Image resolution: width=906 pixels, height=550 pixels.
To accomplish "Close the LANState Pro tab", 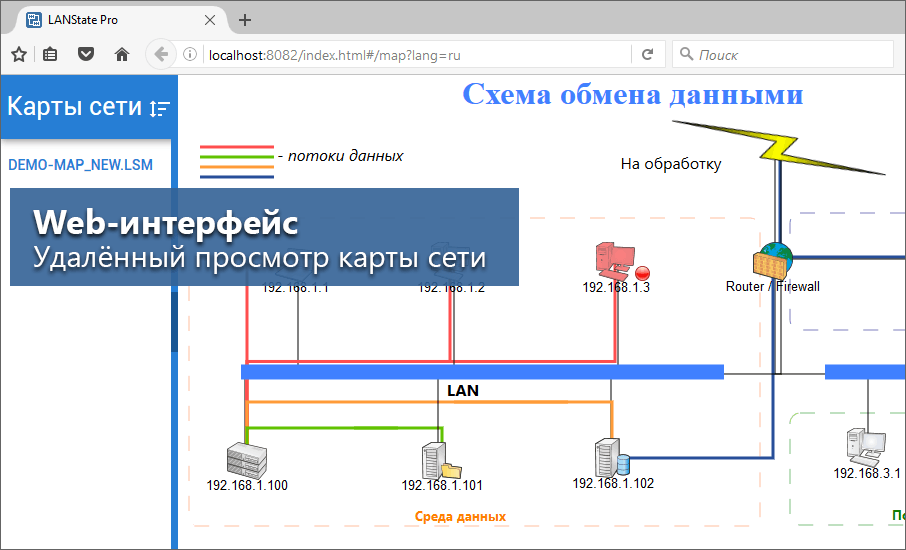I will [x=210, y=20].
